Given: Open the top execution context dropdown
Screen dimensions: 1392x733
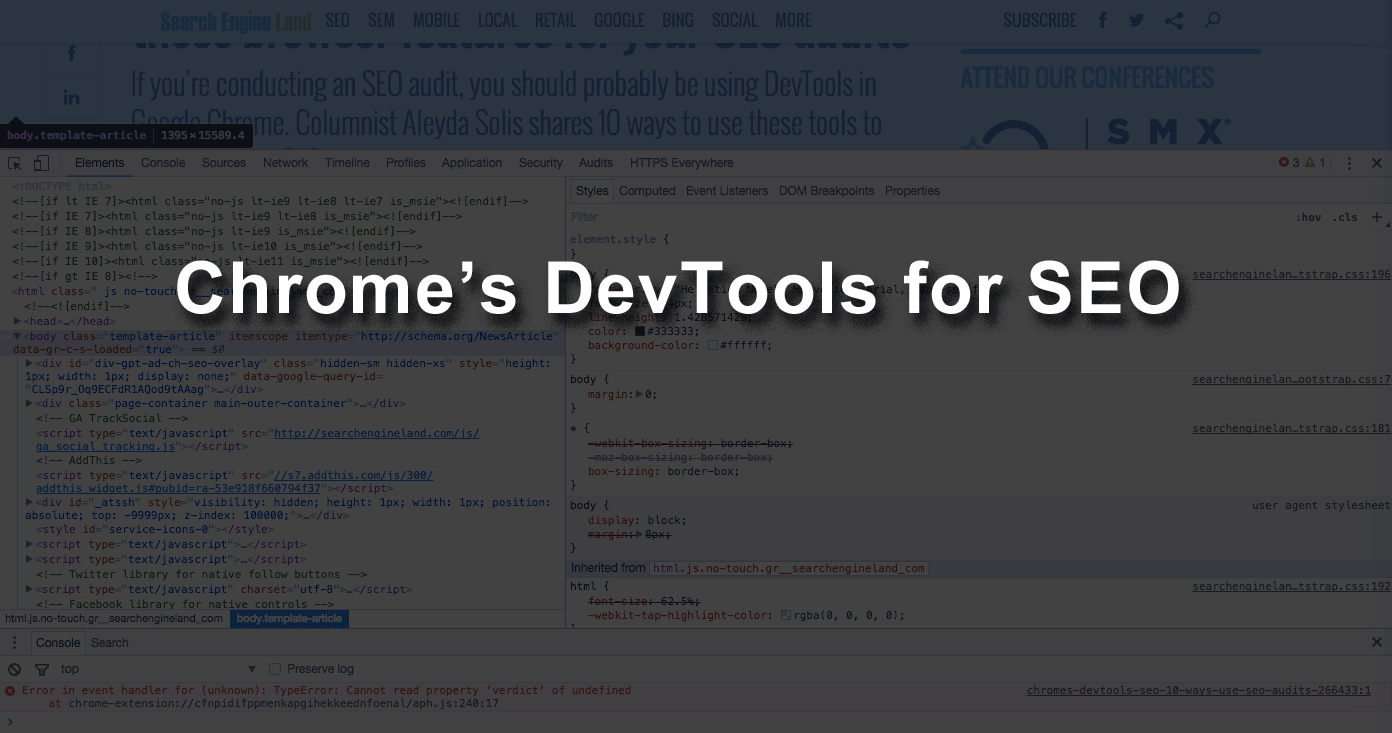Looking at the screenshot, I should click(x=159, y=669).
